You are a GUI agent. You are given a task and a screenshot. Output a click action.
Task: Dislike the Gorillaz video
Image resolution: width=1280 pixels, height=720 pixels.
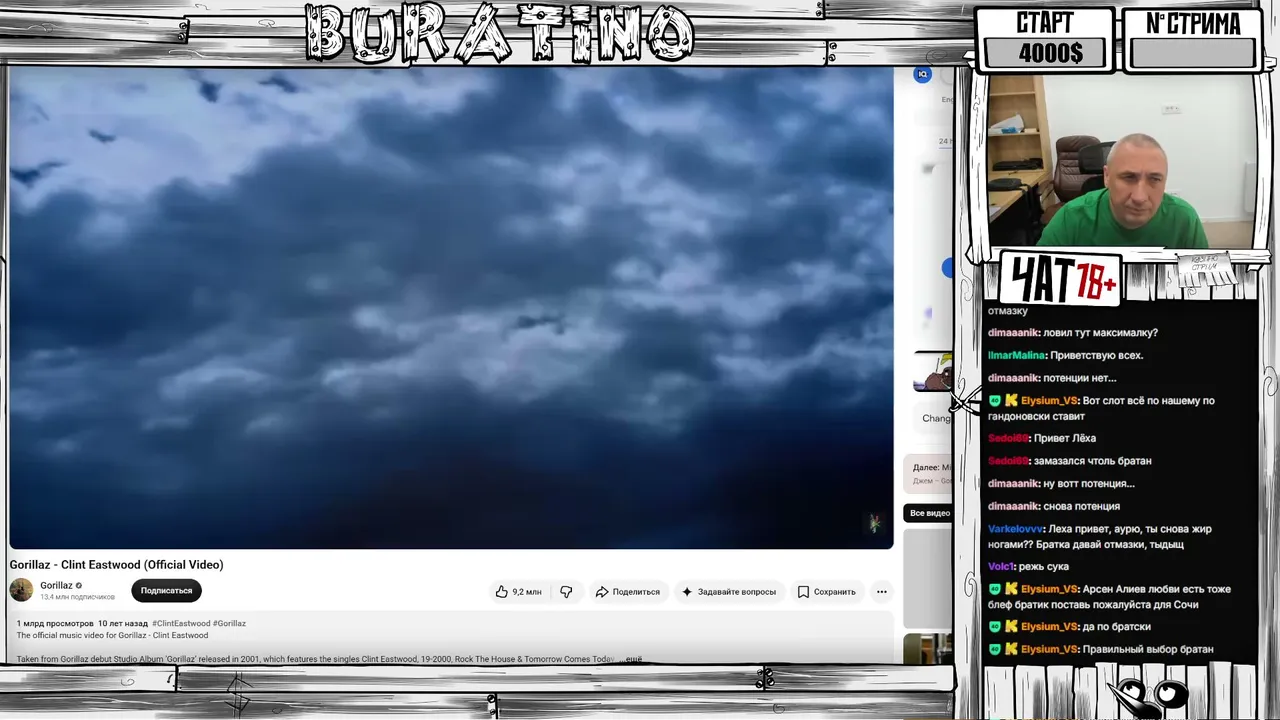tap(566, 592)
